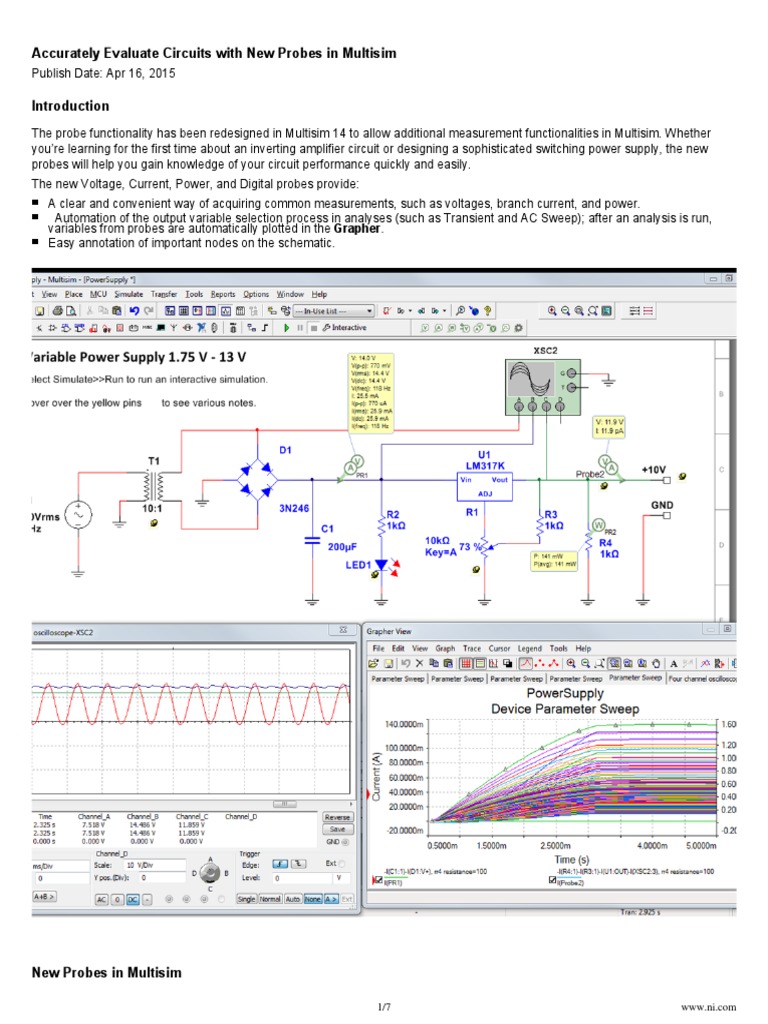Click the Grapher zoom out icon

click(x=585, y=664)
